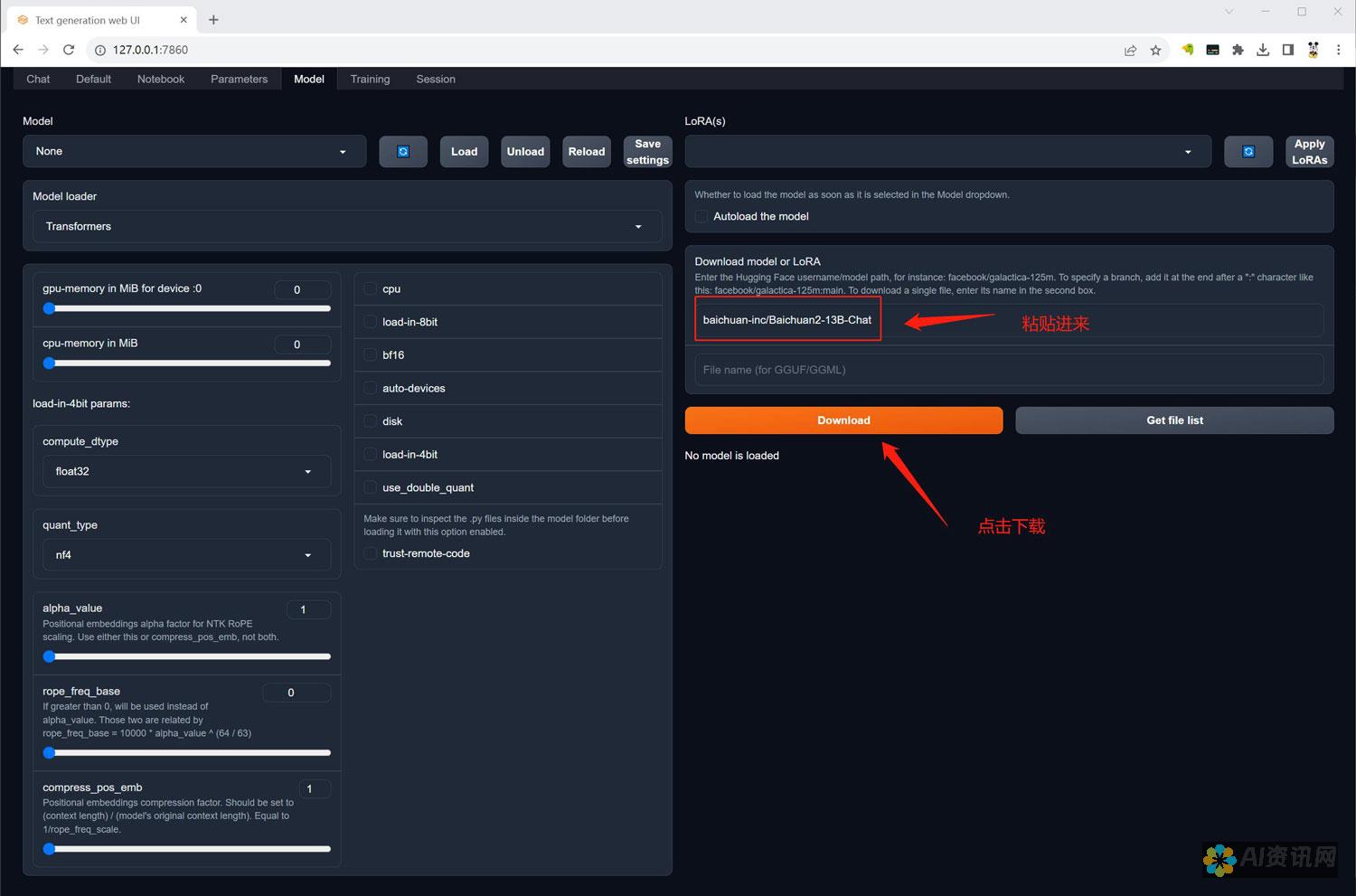Image resolution: width=1356 pixels, height=896 pixels.
Task: Click Save settings button
Action: click(648, 152)
